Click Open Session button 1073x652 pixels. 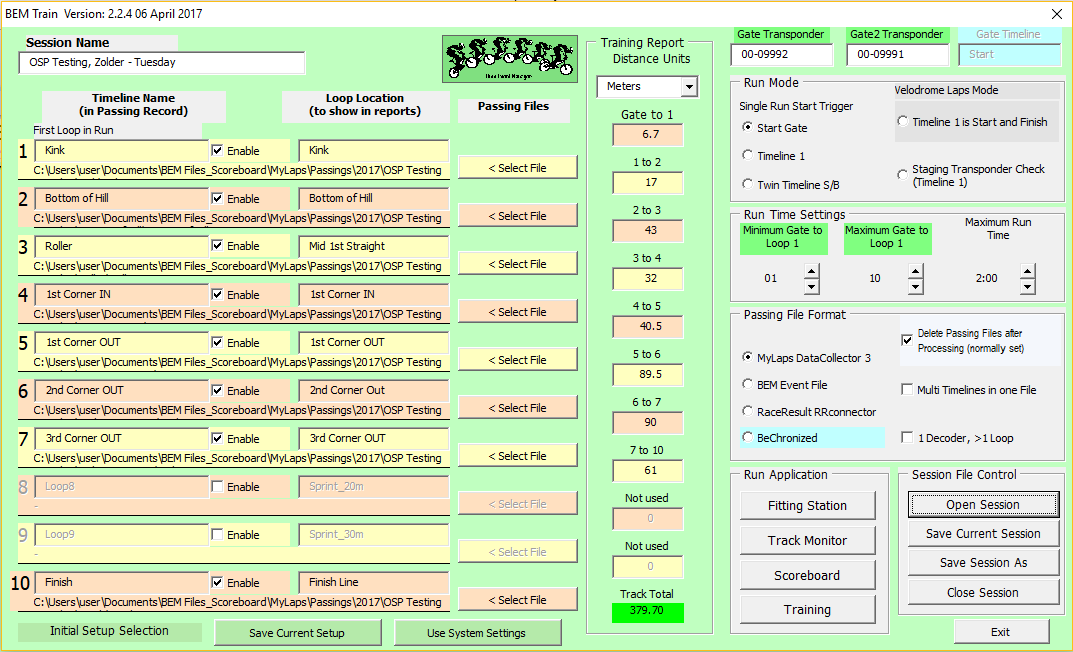[x=983, y=504]
